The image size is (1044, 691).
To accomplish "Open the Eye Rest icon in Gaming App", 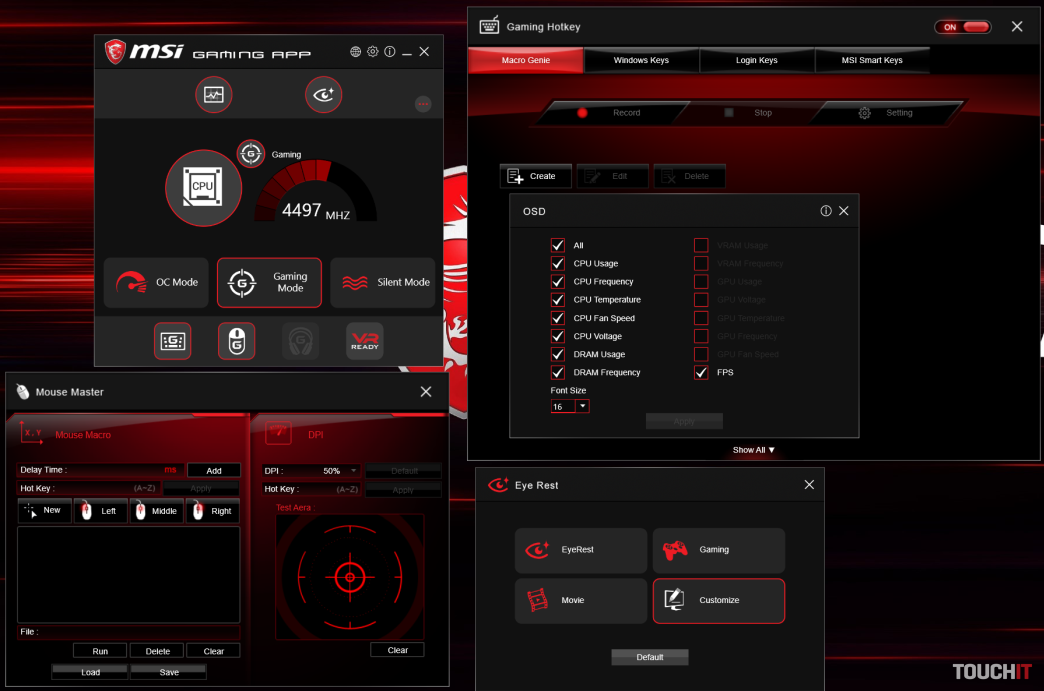I will click(324, 95).
